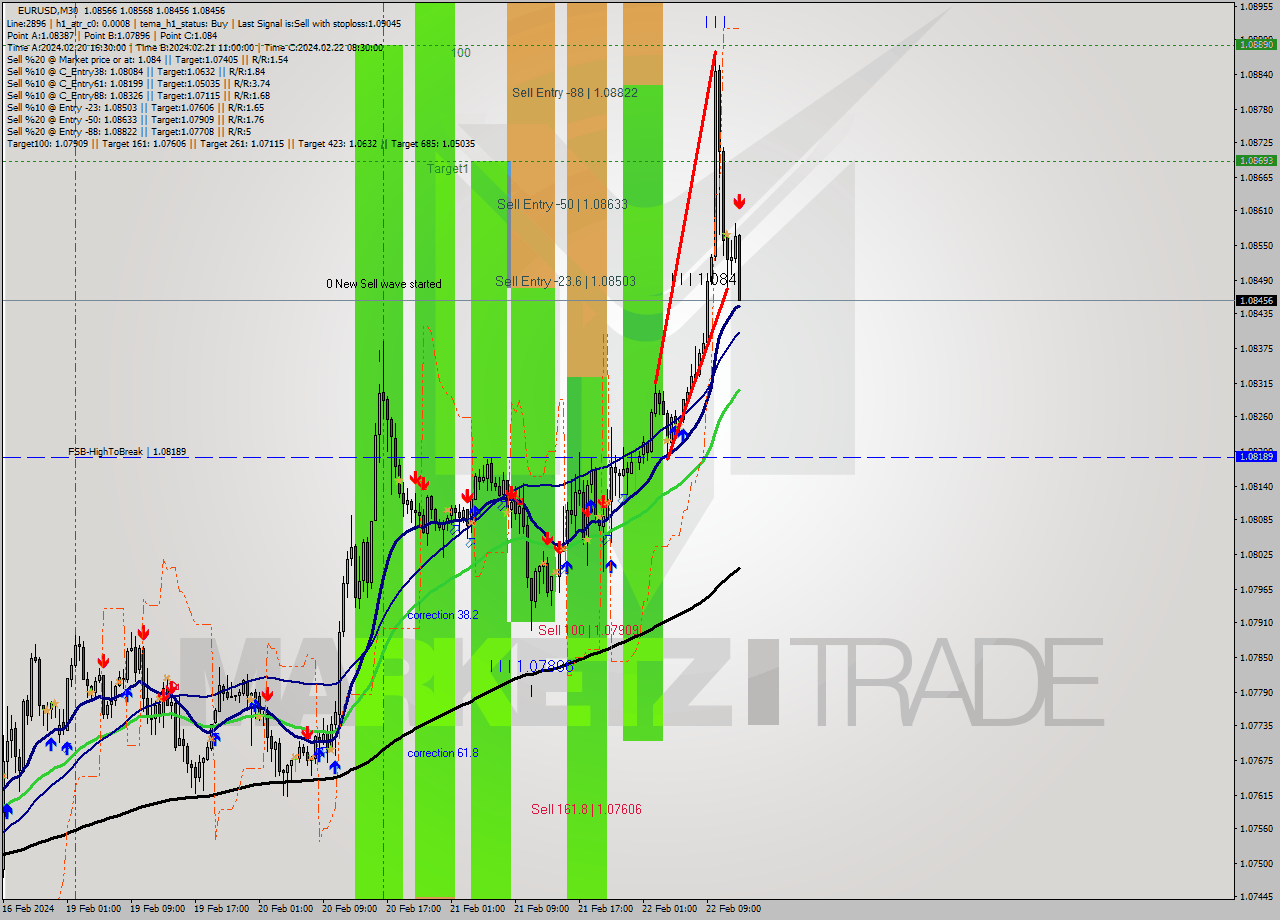Click the '20 Feb 17:00' time axis label
Viewport: 1280px width, 920px height.
[413, 909]
